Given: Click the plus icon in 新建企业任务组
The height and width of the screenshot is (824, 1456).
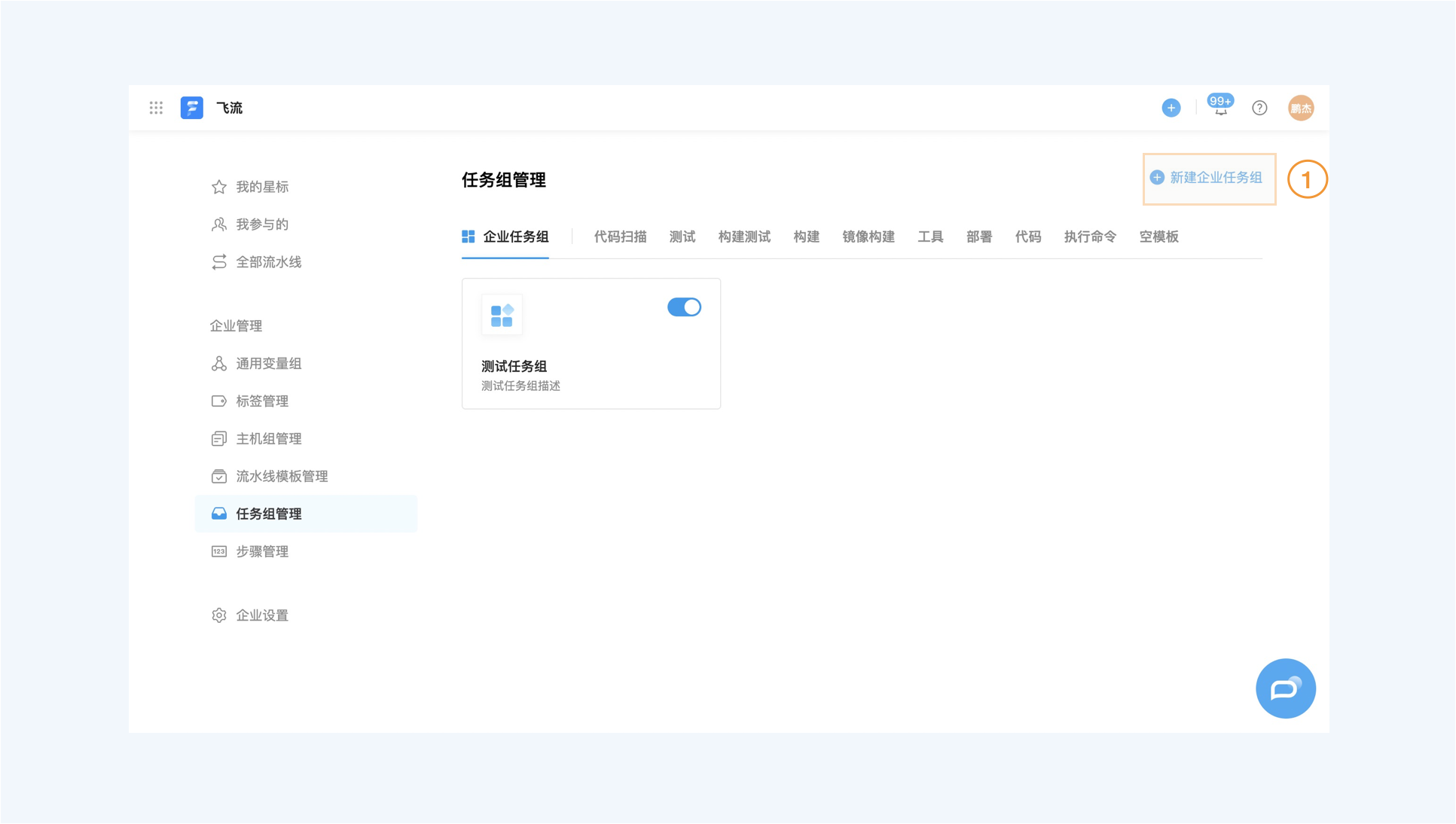Looking at the screenshot, I should 1157,178.
